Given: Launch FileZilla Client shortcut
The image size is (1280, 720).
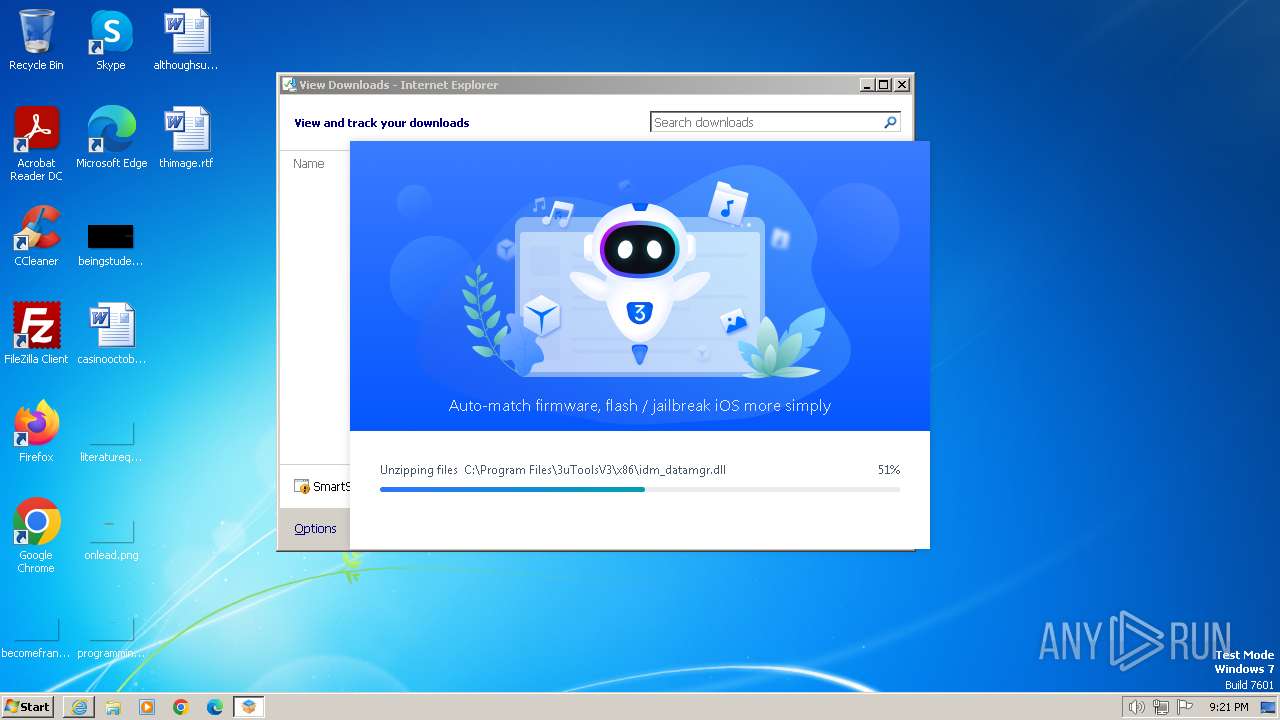Looking at the screenshot, I should (x=36, y=334).
